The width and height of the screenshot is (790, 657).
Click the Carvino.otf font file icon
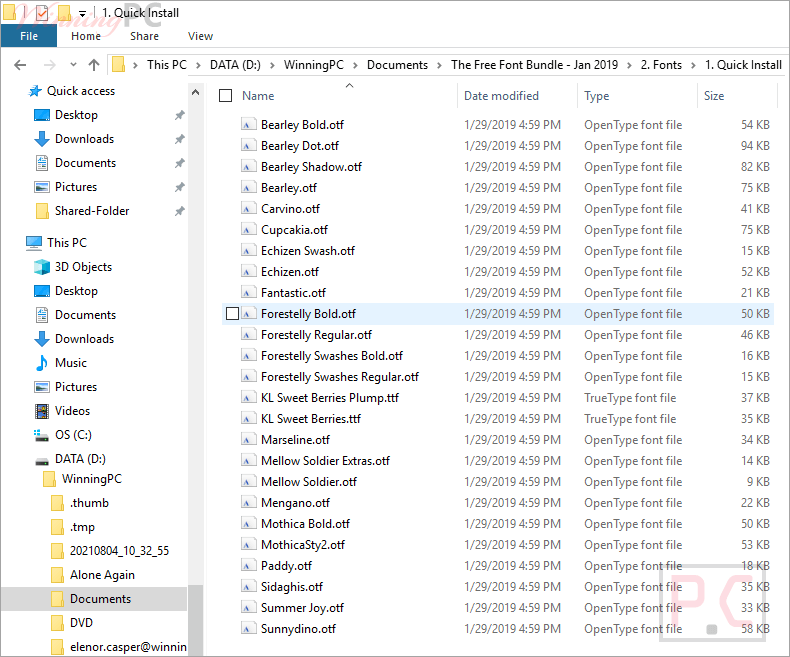(247, 209)
